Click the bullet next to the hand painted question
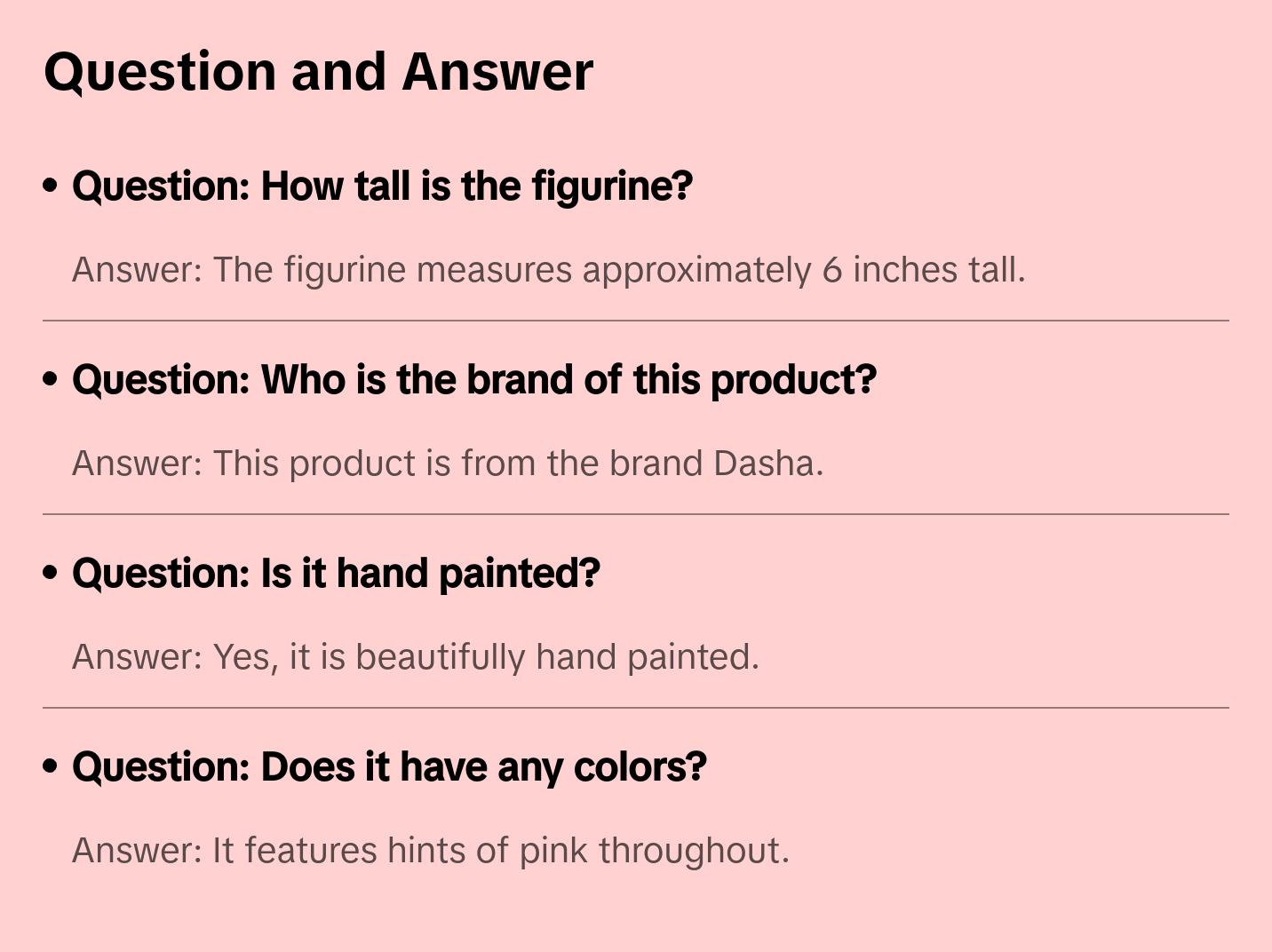The height and width of the screenshot is (952, 1272). pyautogui.click(x=51, y=573)
